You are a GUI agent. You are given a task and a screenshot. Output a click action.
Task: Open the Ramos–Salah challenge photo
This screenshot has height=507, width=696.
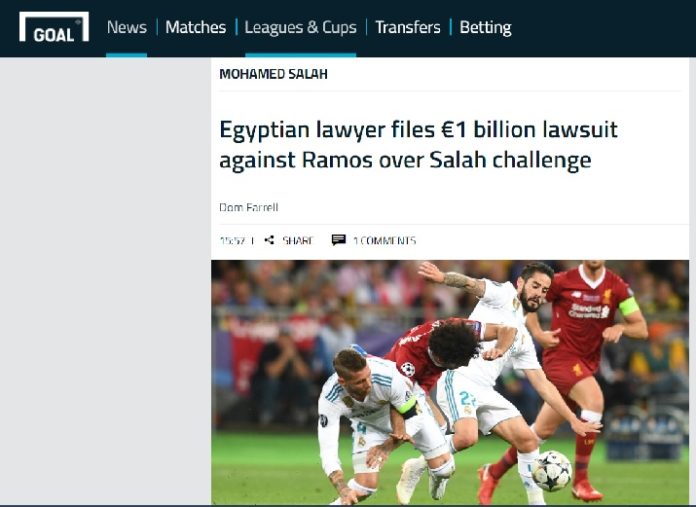coord(450,382)
